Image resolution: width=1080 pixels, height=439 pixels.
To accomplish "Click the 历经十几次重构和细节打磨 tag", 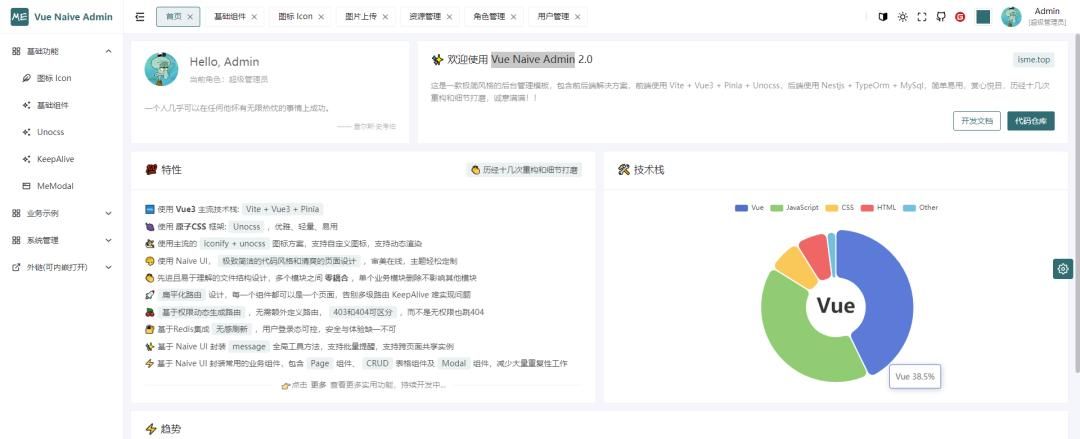I will point(524,170).
